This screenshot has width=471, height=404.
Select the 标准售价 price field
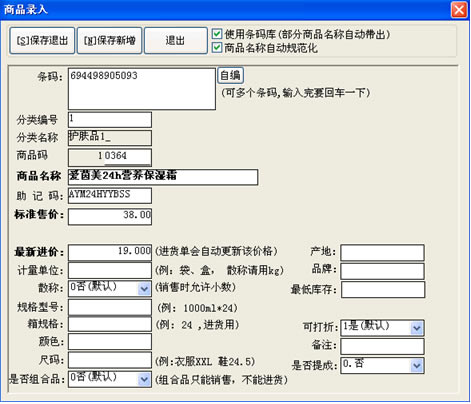[x=110, y=217]
